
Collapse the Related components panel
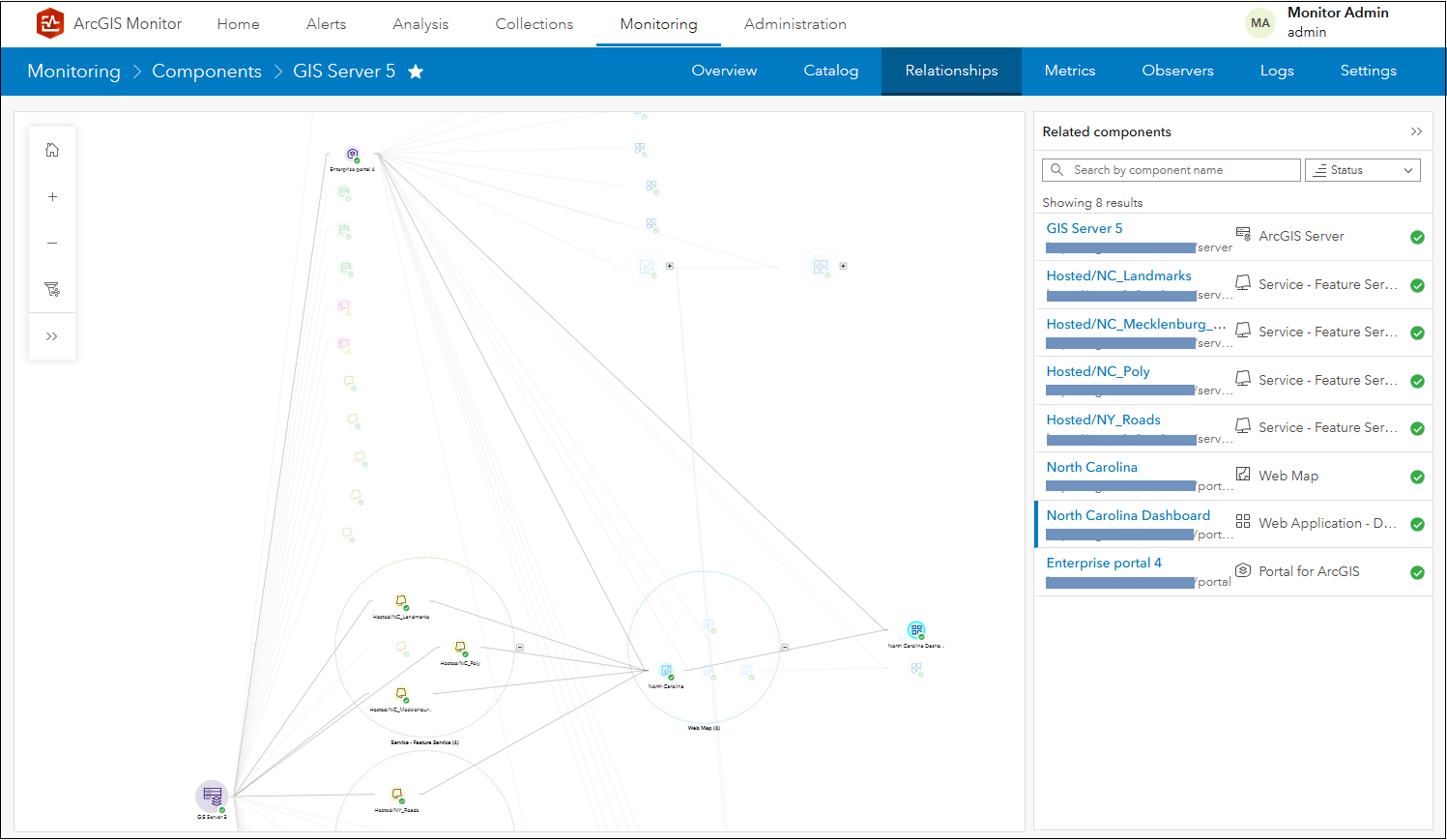coord(1416,131)
